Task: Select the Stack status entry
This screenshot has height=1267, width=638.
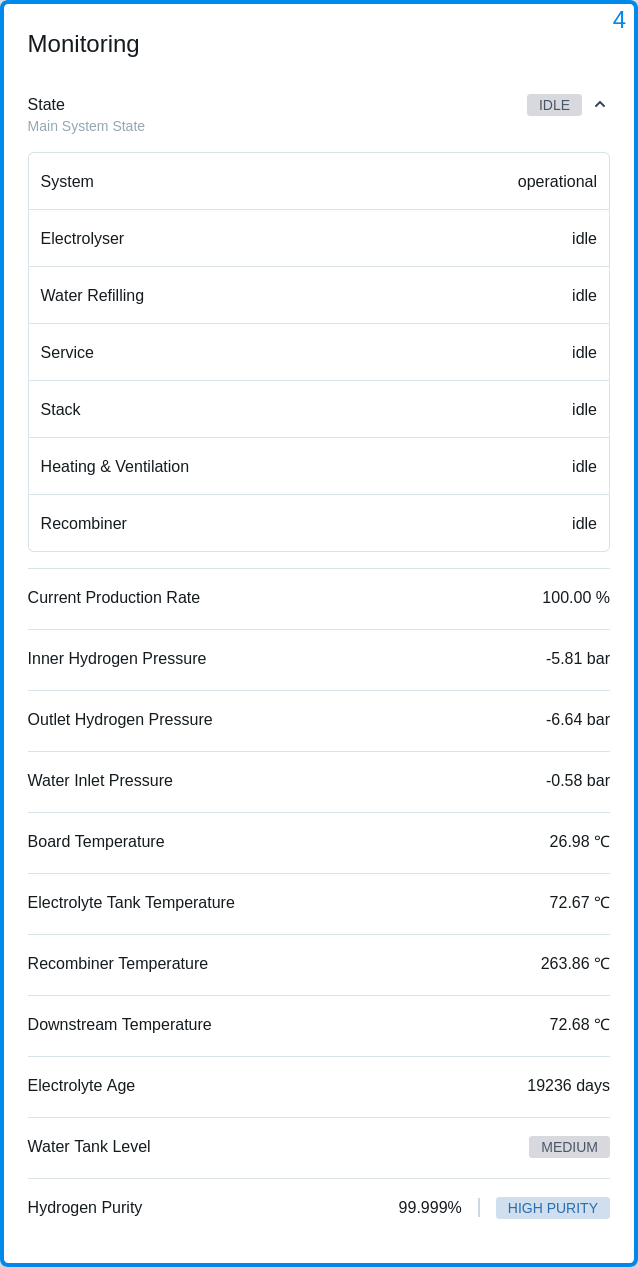Action: tap(318, 409)
